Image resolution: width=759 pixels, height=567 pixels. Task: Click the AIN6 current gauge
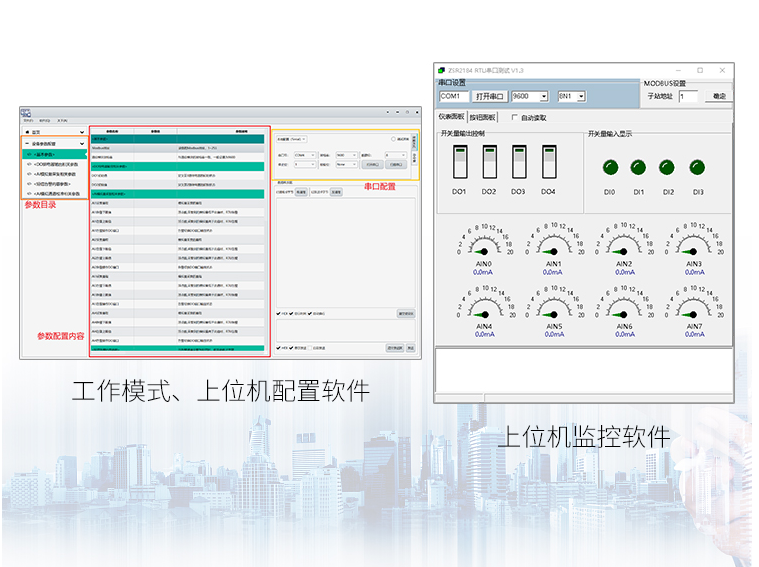click(624, 303)
